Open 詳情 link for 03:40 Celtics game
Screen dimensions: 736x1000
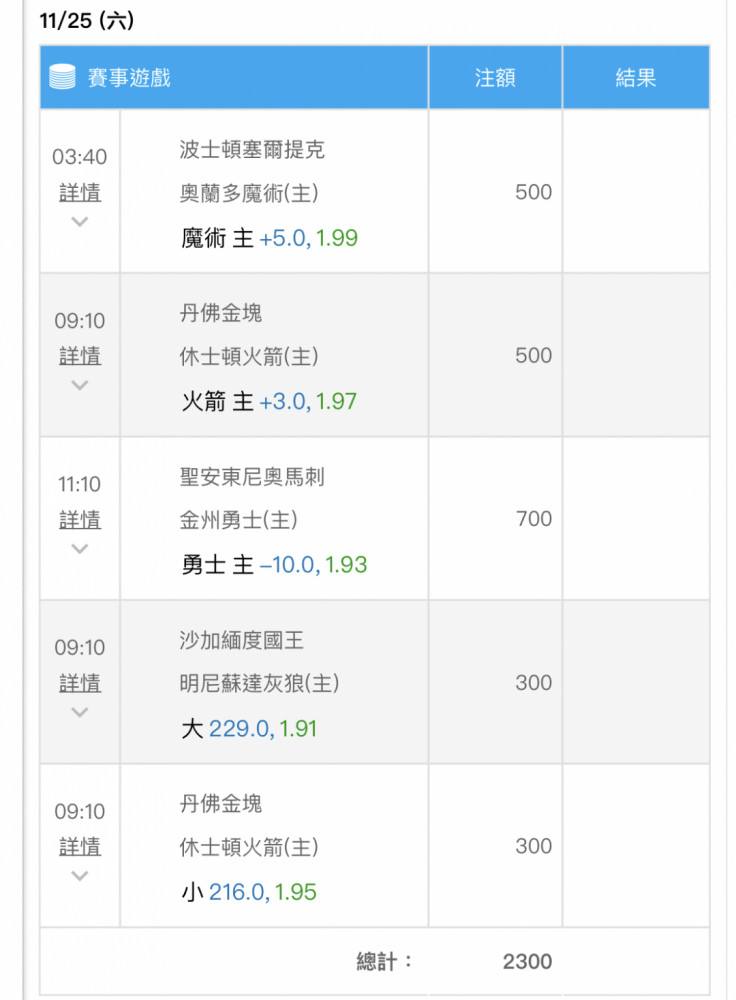tap(80, 192)
